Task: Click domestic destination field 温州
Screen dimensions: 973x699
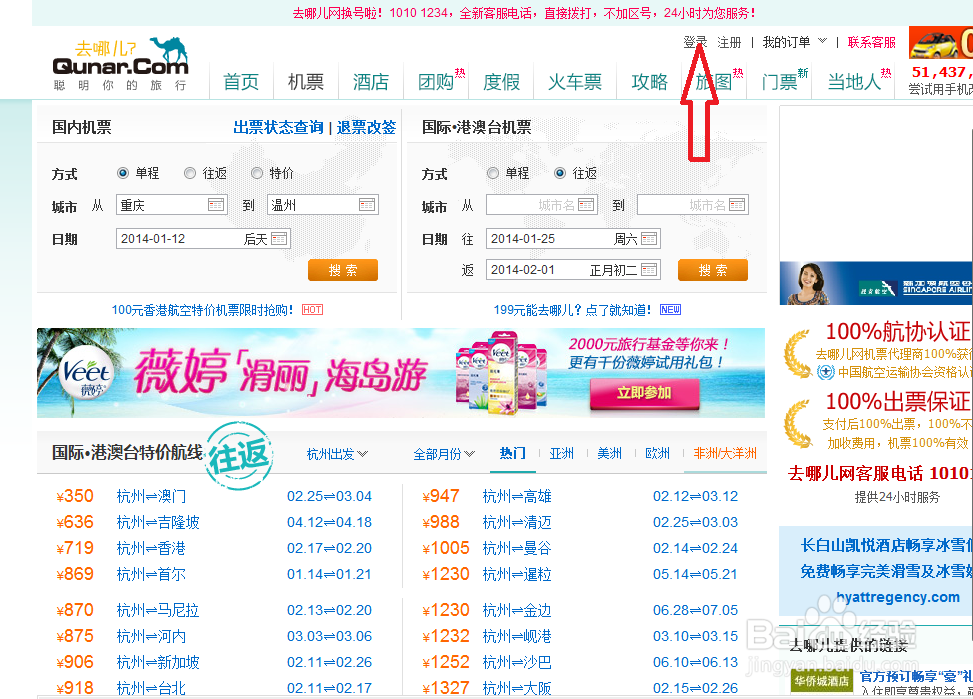Action: pos(323,205)
